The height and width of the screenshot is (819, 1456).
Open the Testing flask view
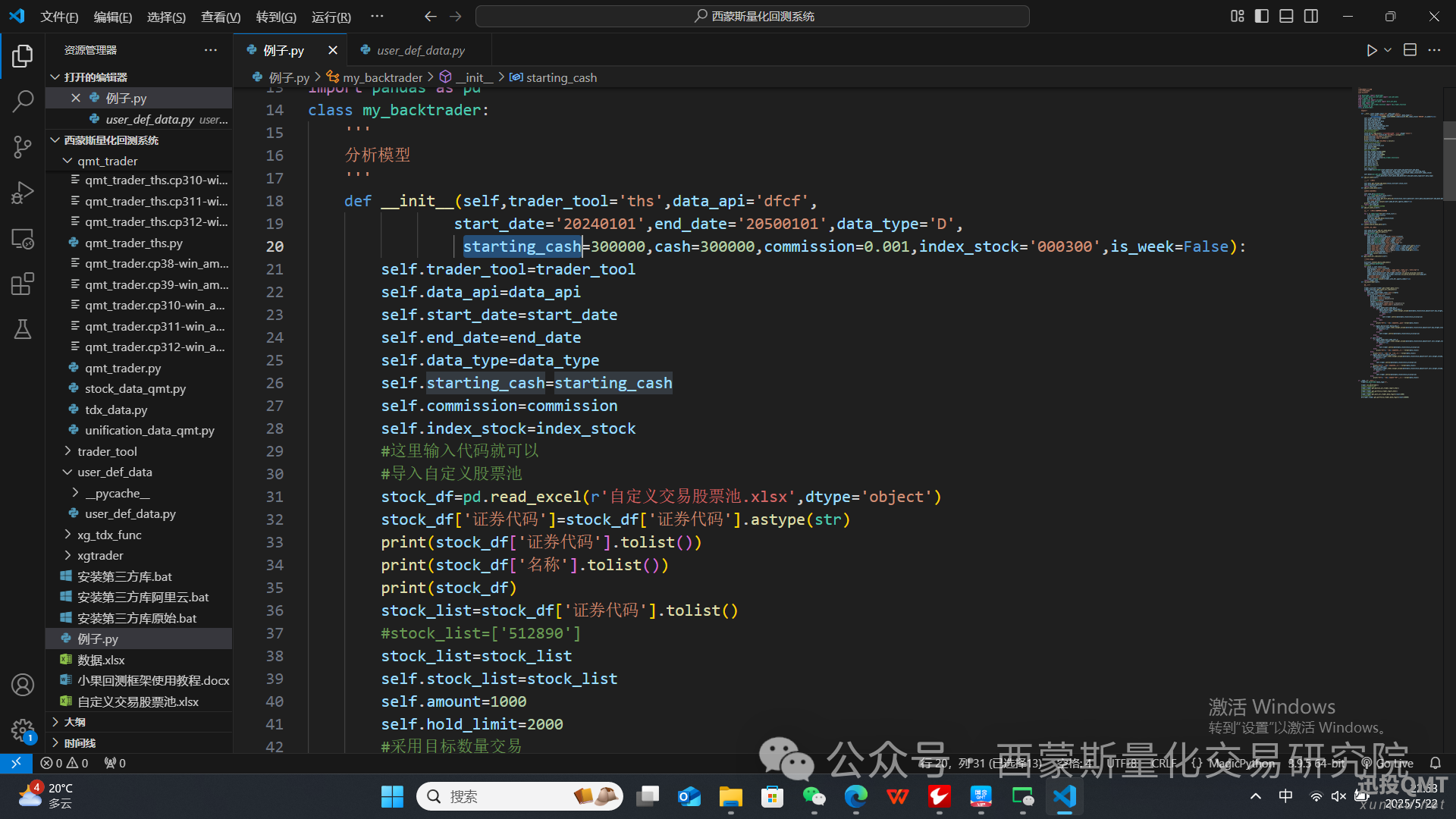[23, 329]
